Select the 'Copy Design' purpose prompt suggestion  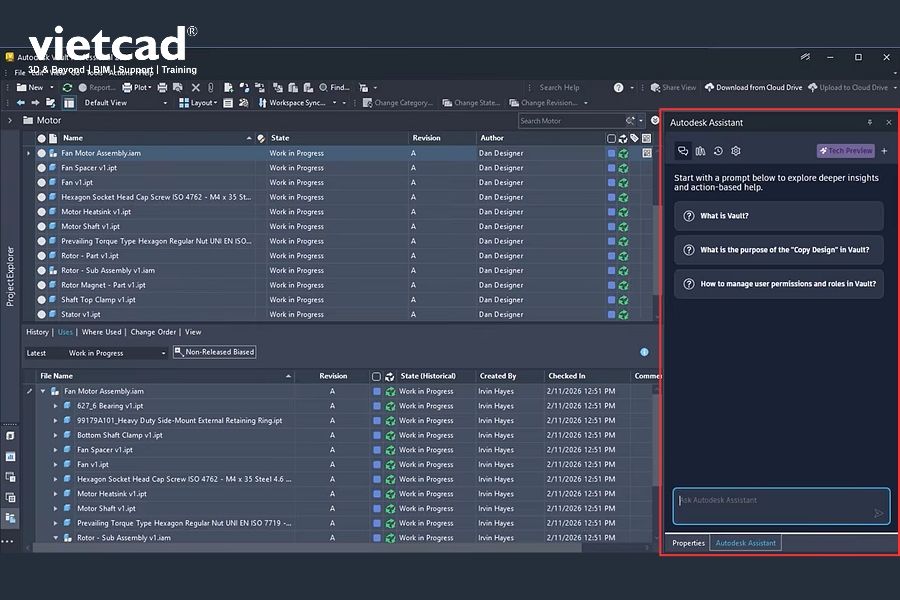coord(779,250)
